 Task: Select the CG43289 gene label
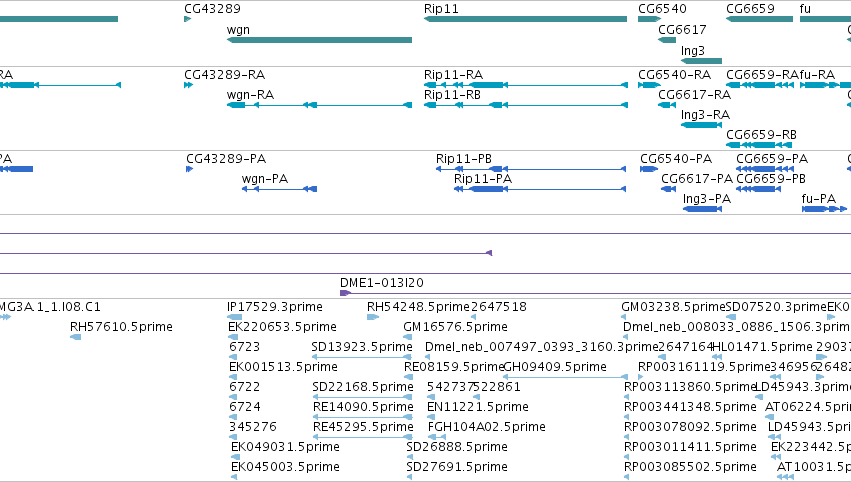tap(212, 9)
